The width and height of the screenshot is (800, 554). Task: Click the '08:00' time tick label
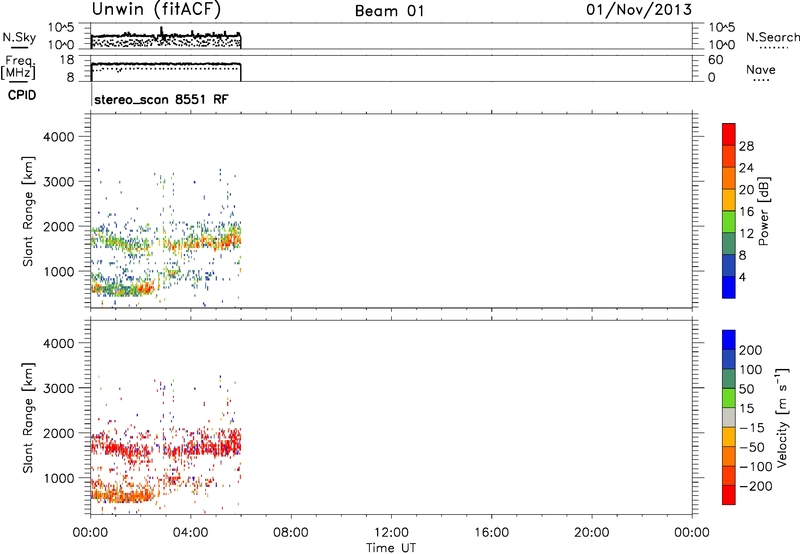point(291,533)
